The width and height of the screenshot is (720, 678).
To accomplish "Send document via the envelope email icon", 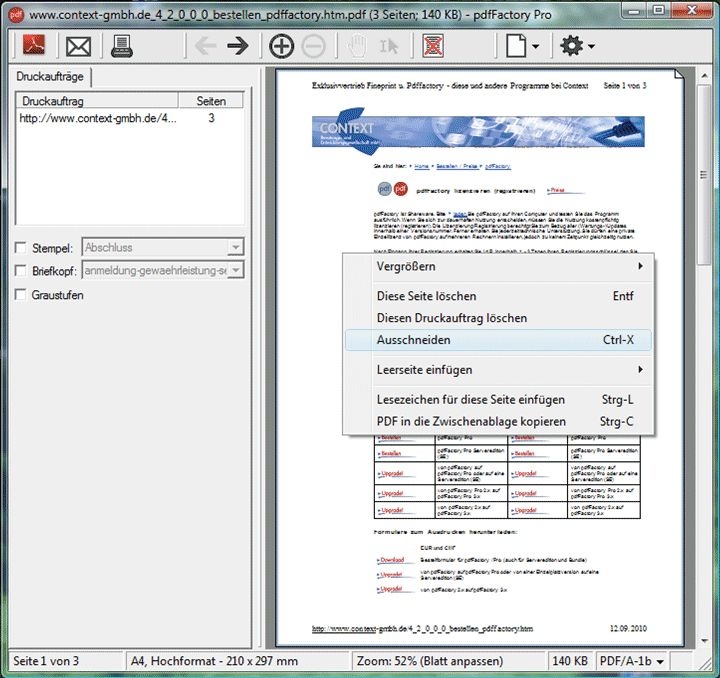I will point(78,46).
